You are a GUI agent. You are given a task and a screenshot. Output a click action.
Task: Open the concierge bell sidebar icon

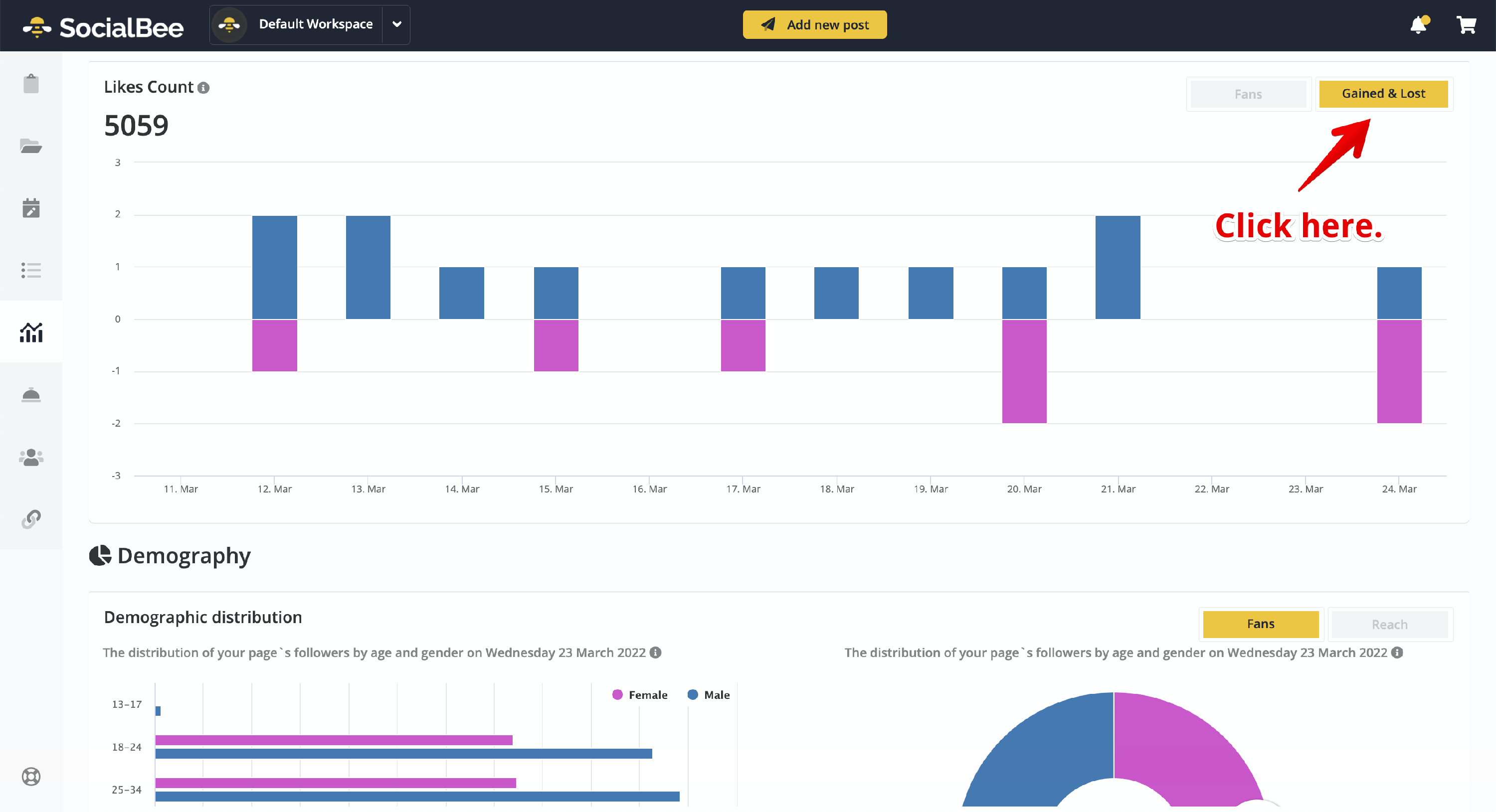tap(31, 395)
